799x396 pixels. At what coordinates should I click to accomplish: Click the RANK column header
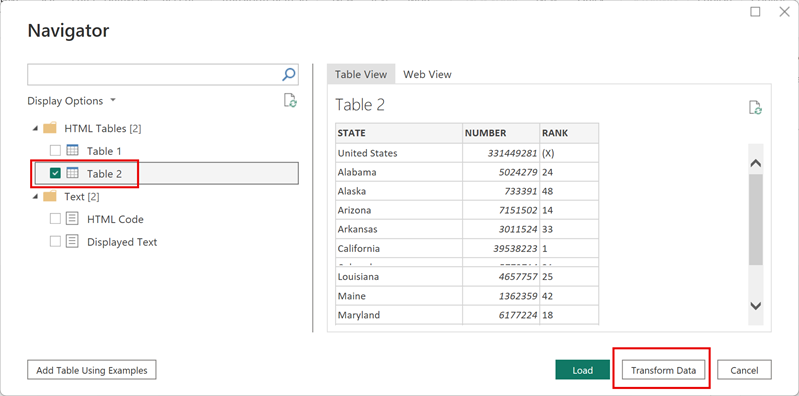click(569, 133)
